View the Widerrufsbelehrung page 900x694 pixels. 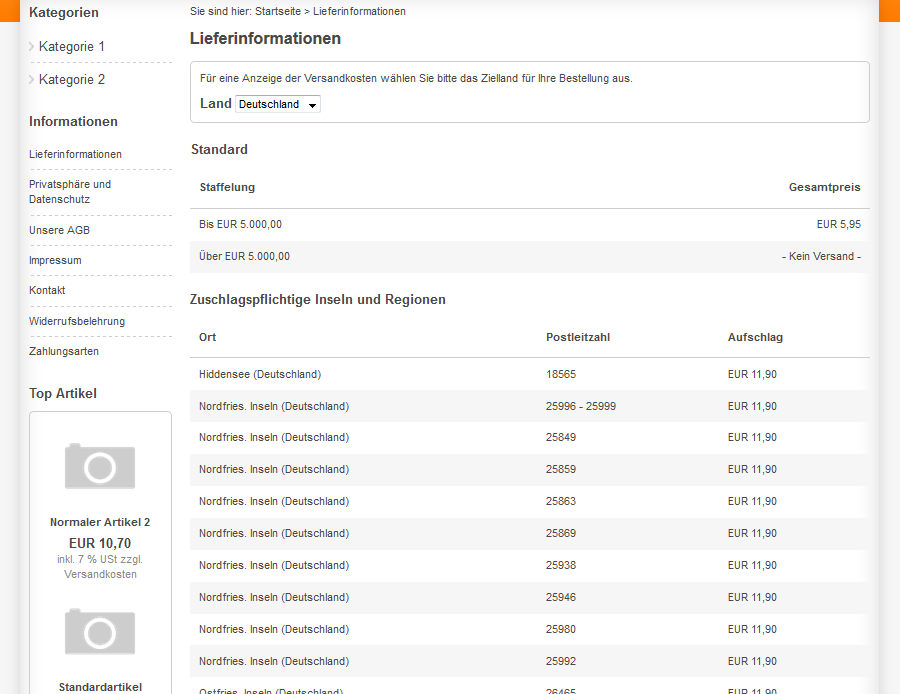click(77, 321)
